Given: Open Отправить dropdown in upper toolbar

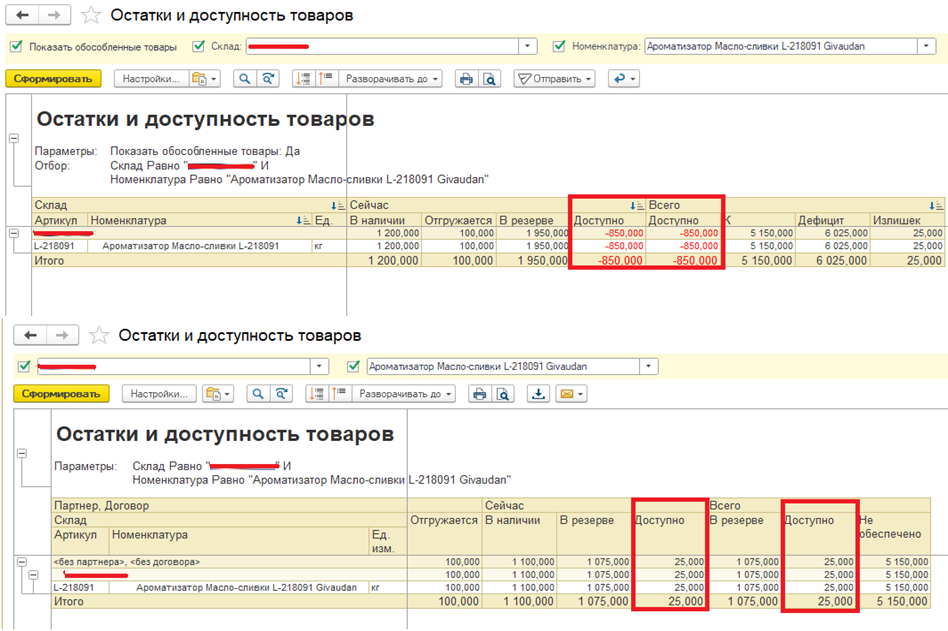Looking at the screenshot, I should tap(555, 79).
